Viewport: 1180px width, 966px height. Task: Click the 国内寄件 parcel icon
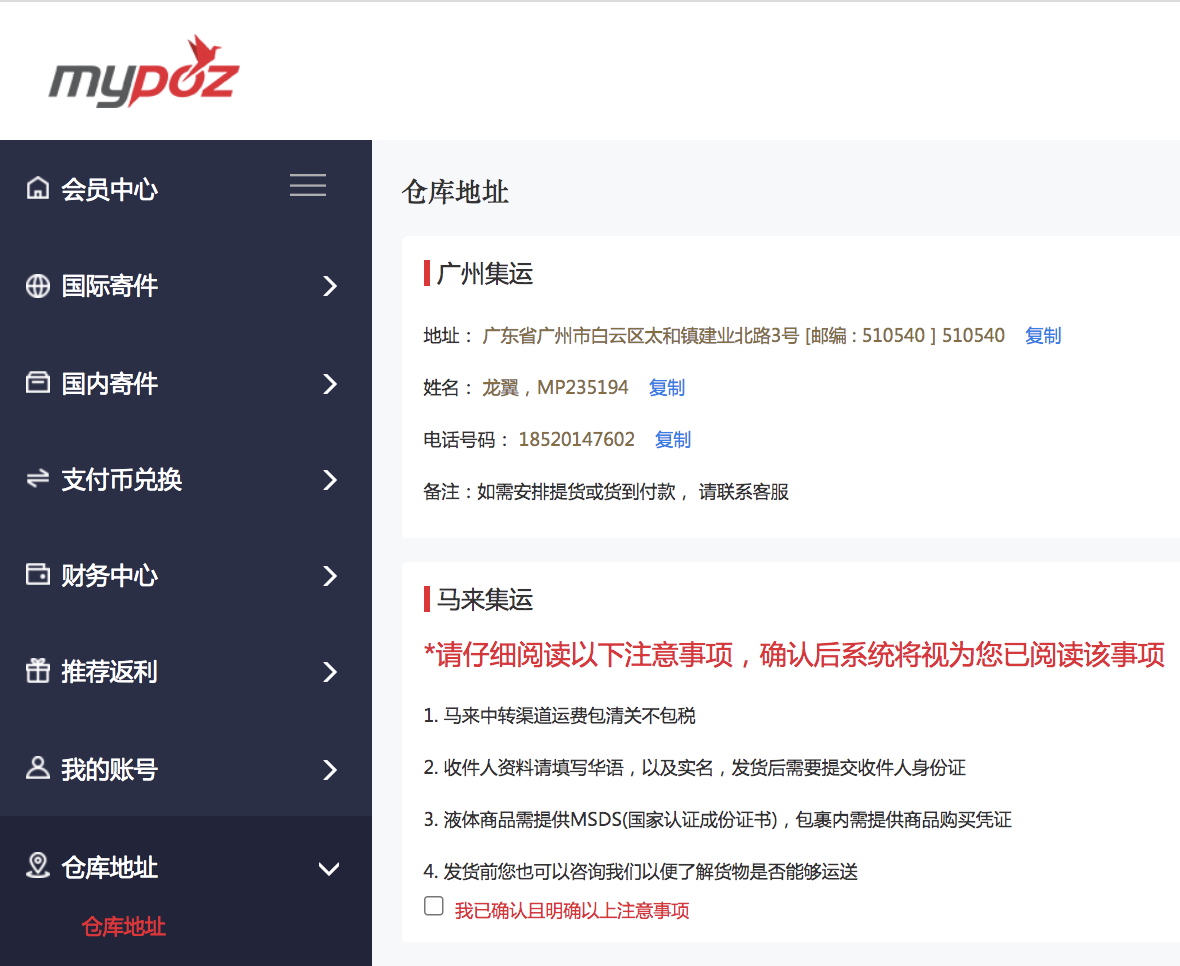click(37, 383)
